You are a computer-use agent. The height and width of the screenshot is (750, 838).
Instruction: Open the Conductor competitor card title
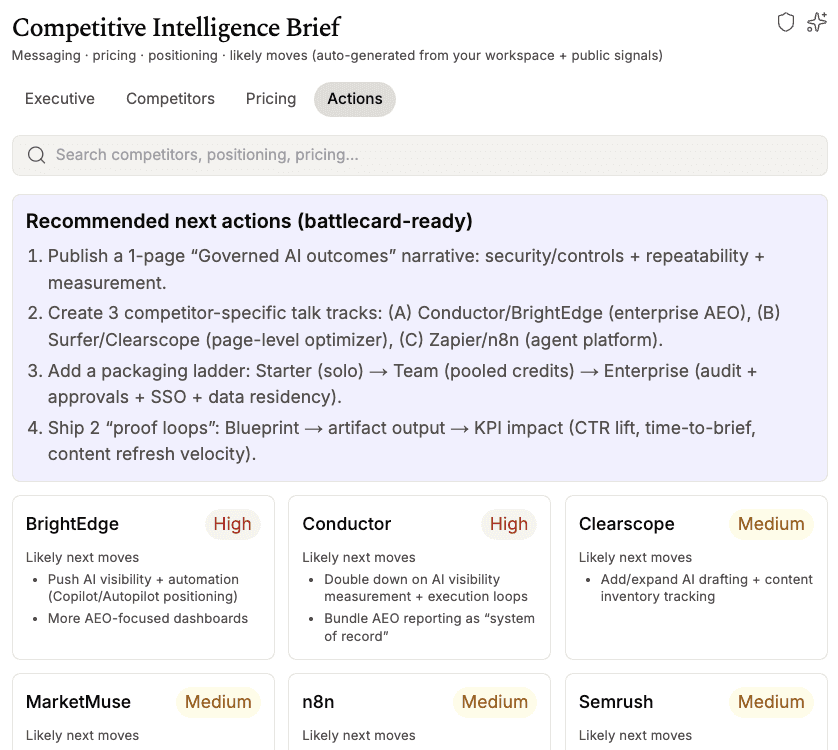[347, 524]
